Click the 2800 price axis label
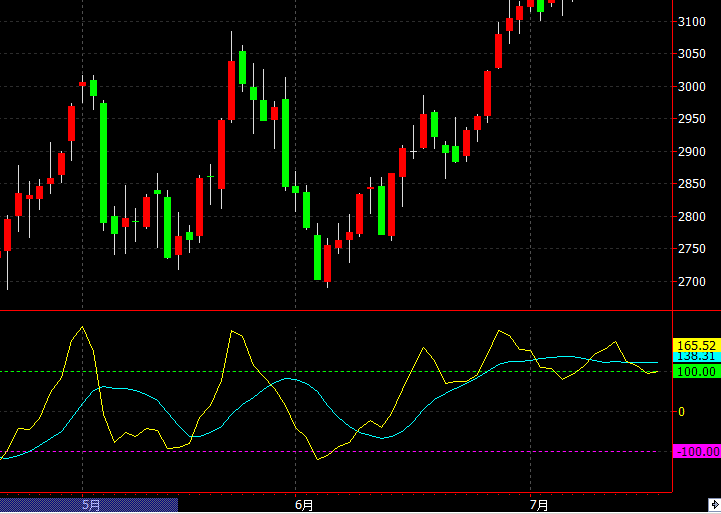The width and height of the screenshot is (721, 514). click(692, 217)
